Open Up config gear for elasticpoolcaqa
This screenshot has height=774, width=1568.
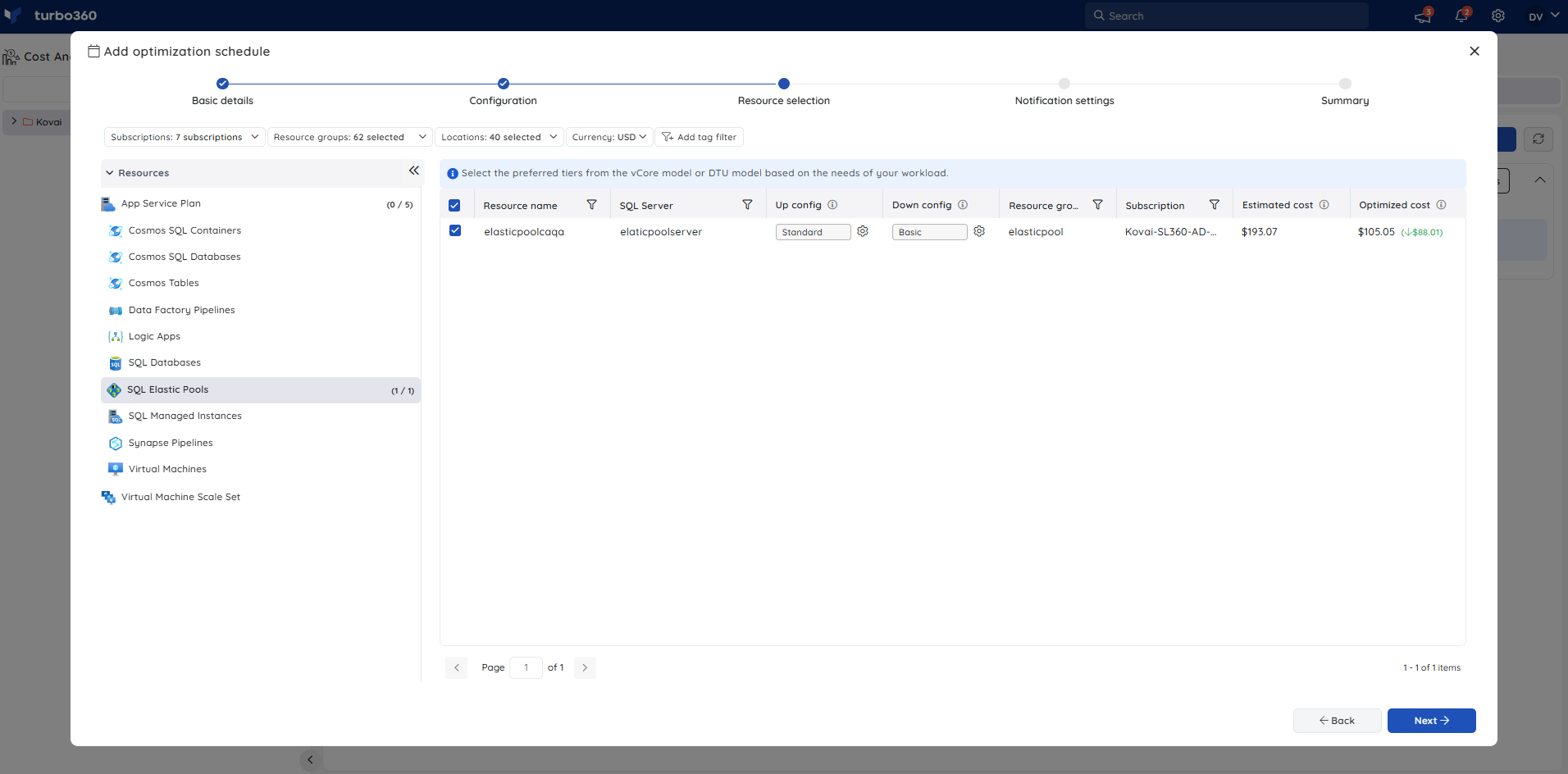(863, 231)
